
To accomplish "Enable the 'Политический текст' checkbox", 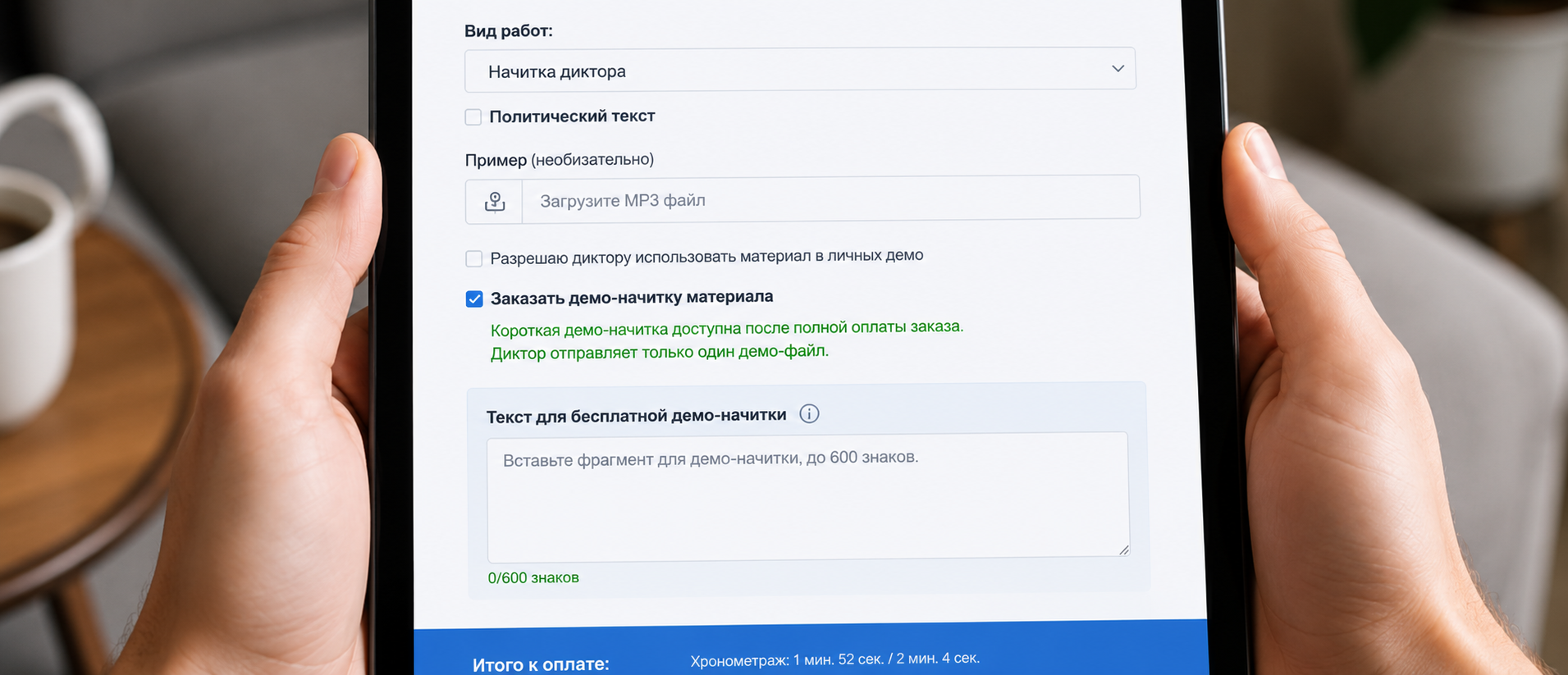I will (473, 117).
